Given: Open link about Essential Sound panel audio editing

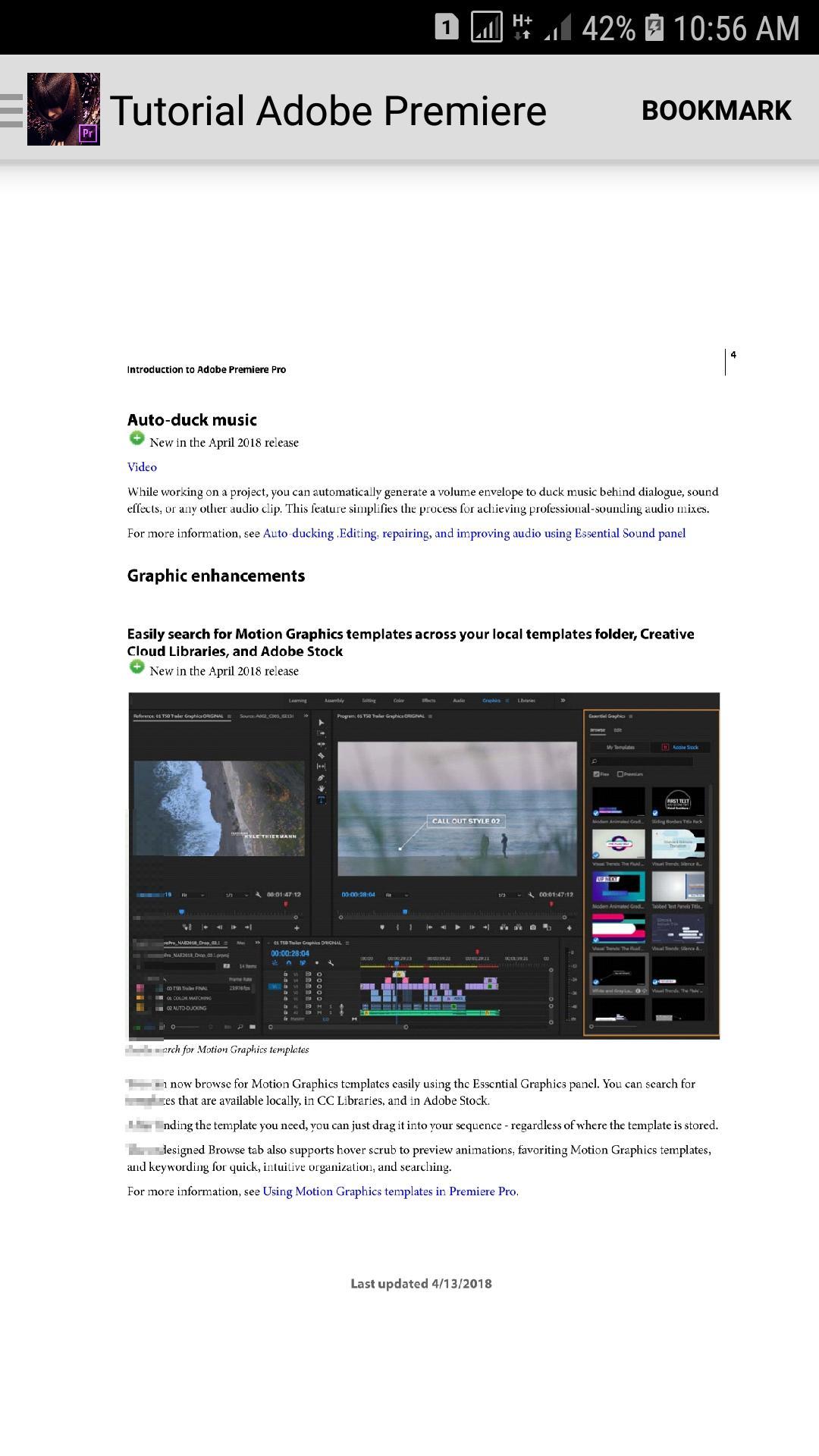Looking at the screenshot, I should point(512,533).
